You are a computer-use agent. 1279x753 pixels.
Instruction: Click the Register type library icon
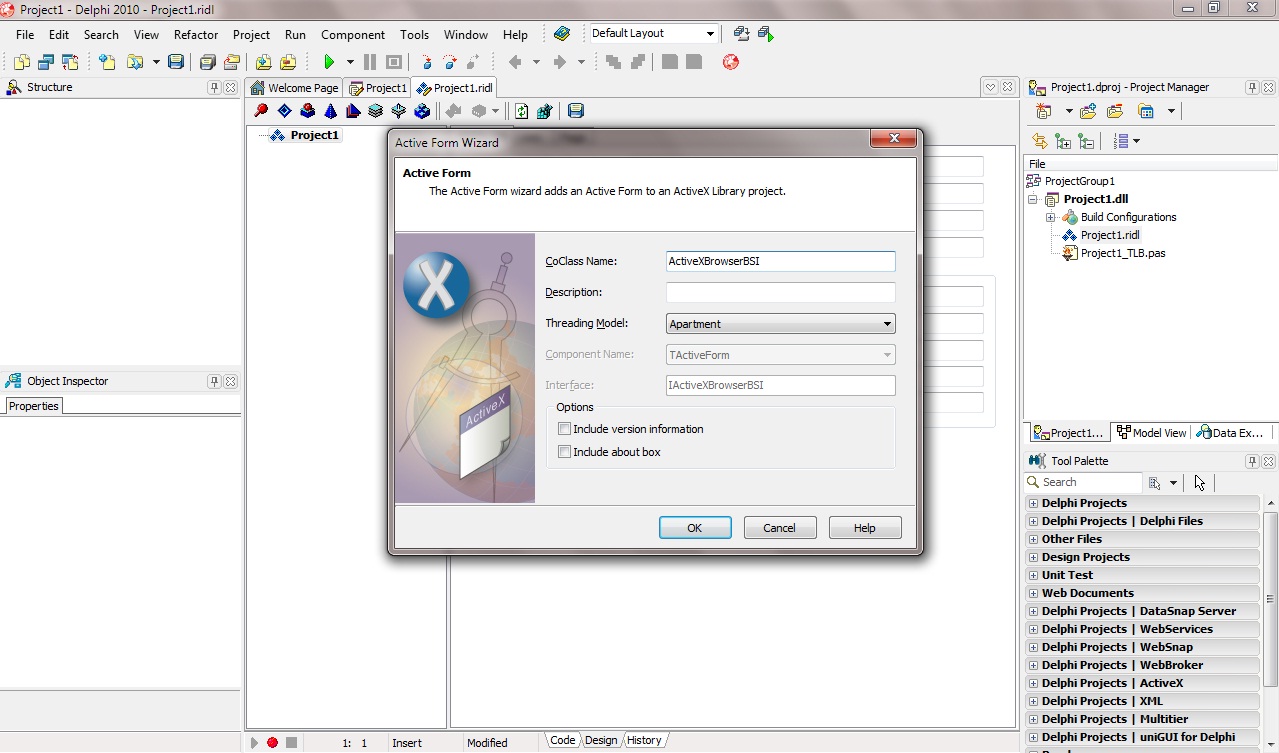tap(544, 111)
